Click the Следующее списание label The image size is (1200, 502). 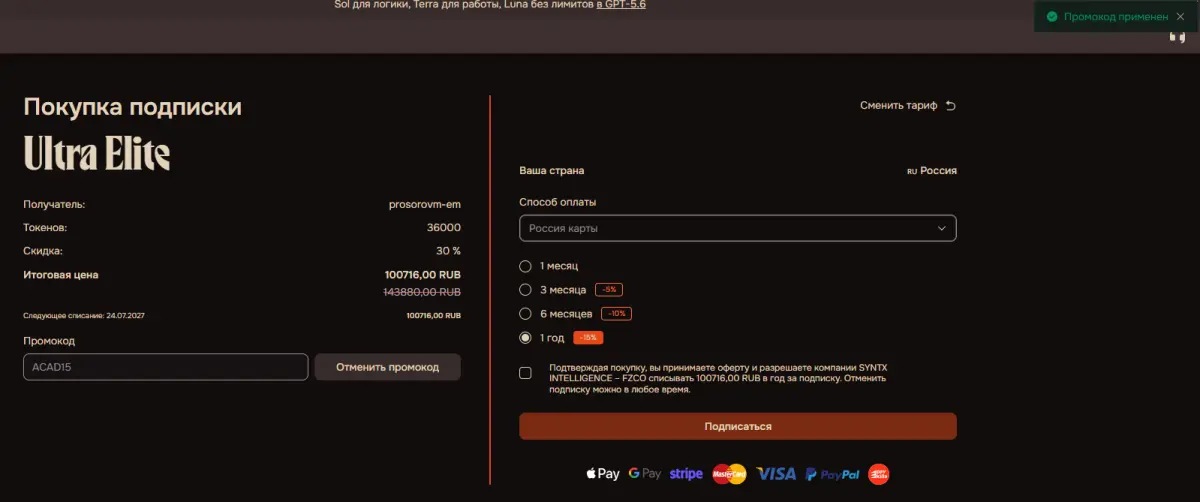pyautogui.click(x=63, y=315)
